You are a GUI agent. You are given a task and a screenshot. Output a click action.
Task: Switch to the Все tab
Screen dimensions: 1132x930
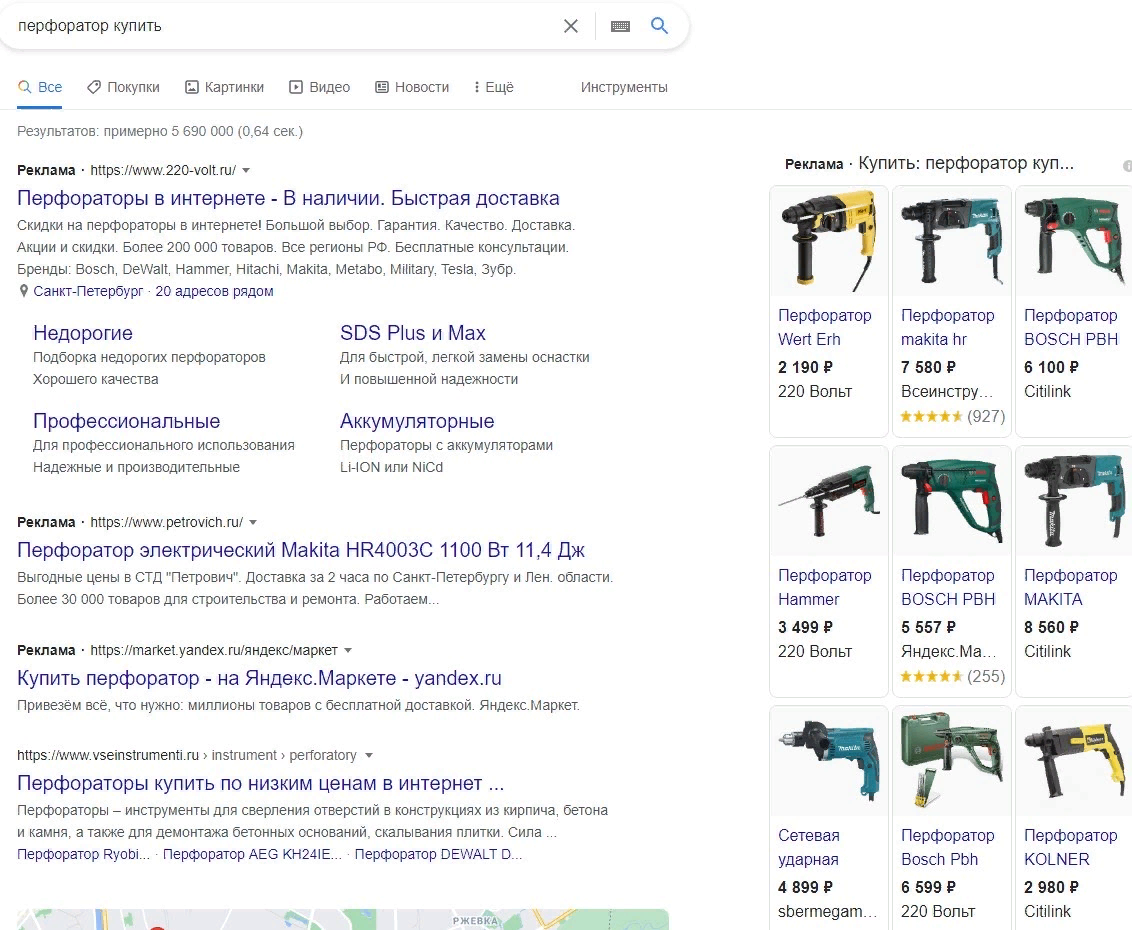point(40,87)
